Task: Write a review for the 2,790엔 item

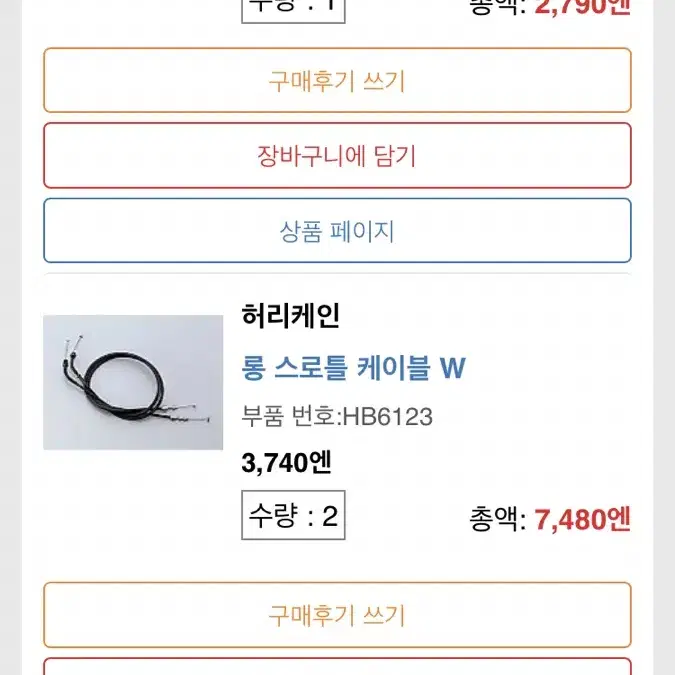Action: click(337, 81)
